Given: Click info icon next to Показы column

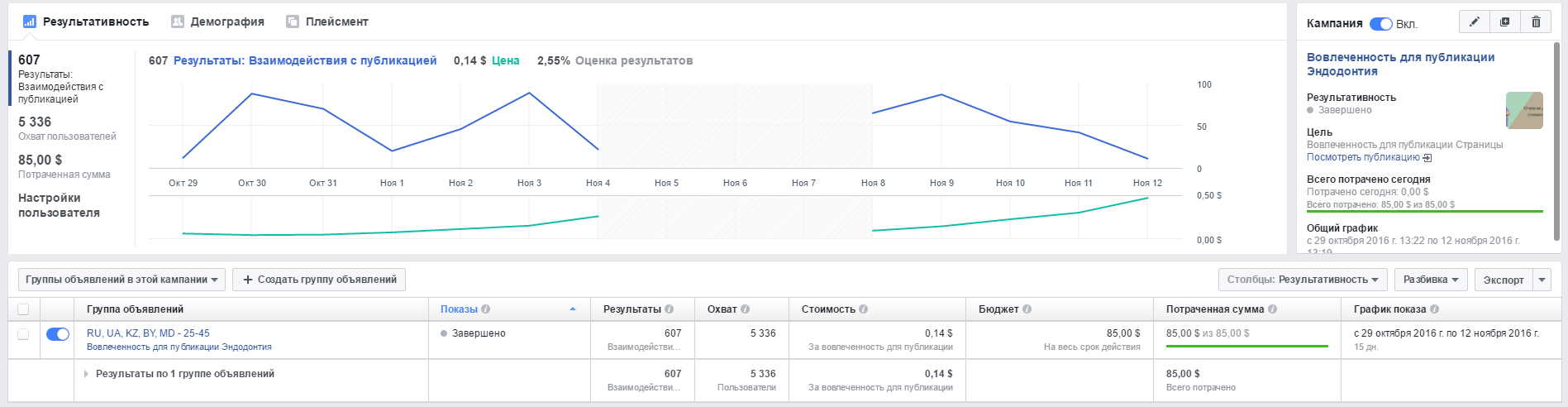Looking at the screenshot, I should (x=486, y=309).
